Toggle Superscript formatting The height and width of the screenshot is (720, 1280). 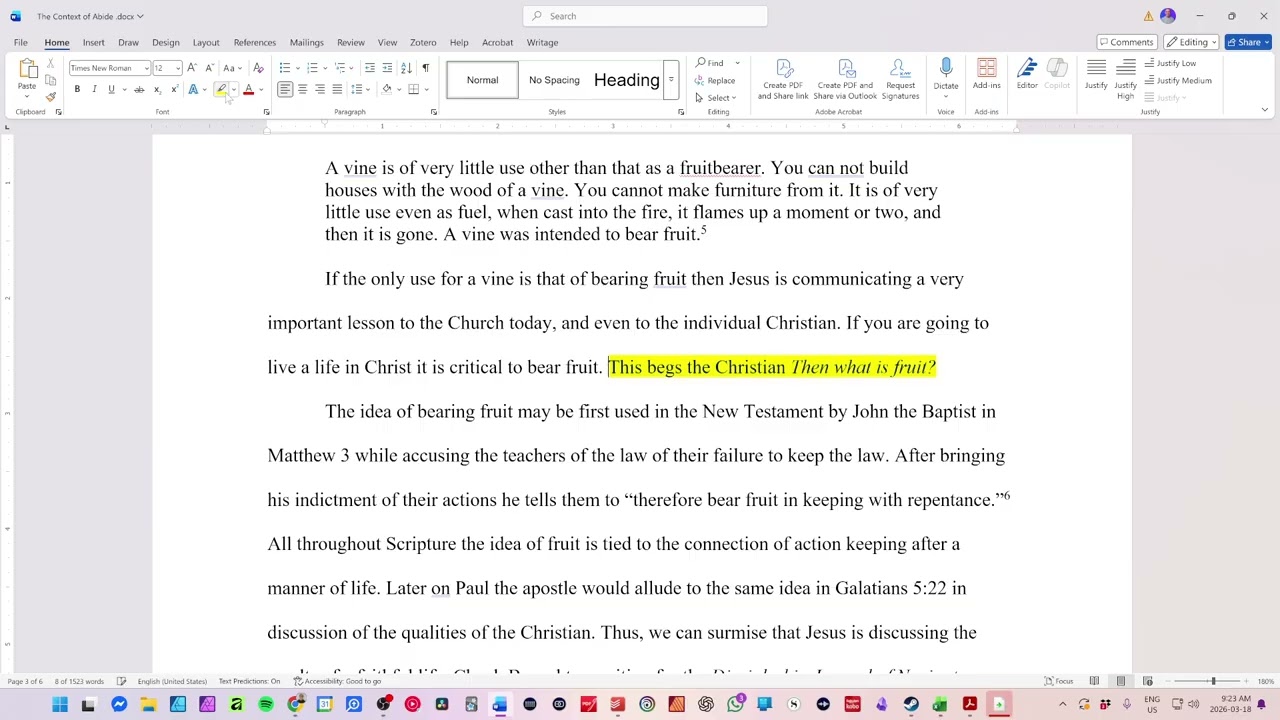click(174, 89)
